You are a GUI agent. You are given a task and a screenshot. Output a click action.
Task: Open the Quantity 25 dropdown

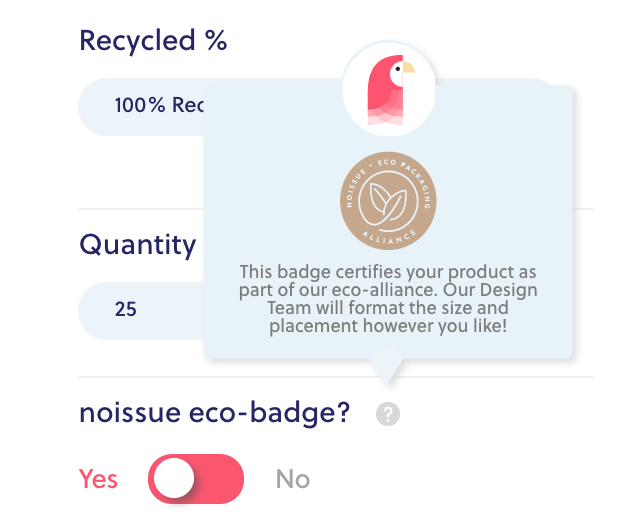[x=141, y=310]
